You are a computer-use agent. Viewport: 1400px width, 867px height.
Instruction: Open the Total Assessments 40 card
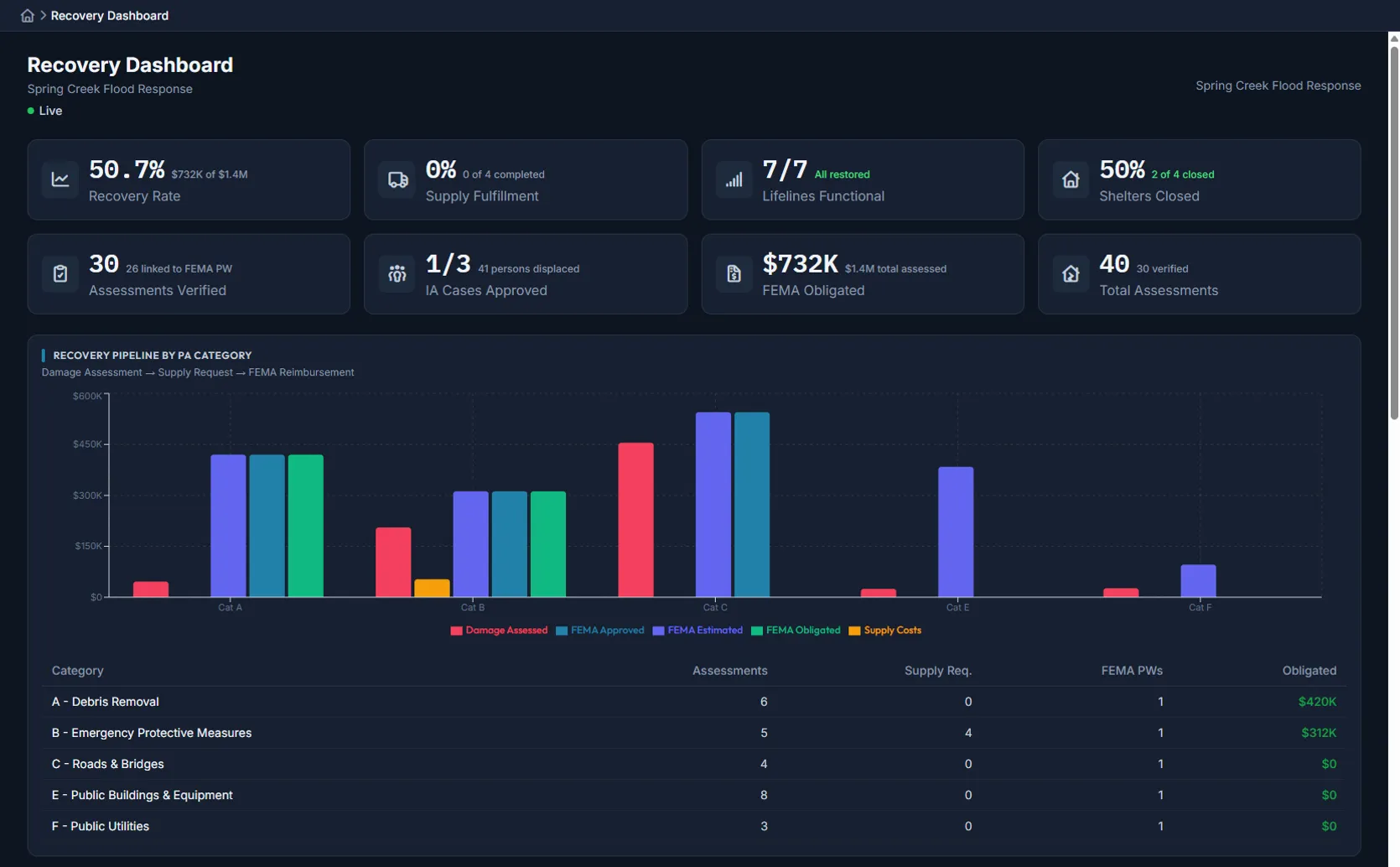coord(1199,274)
